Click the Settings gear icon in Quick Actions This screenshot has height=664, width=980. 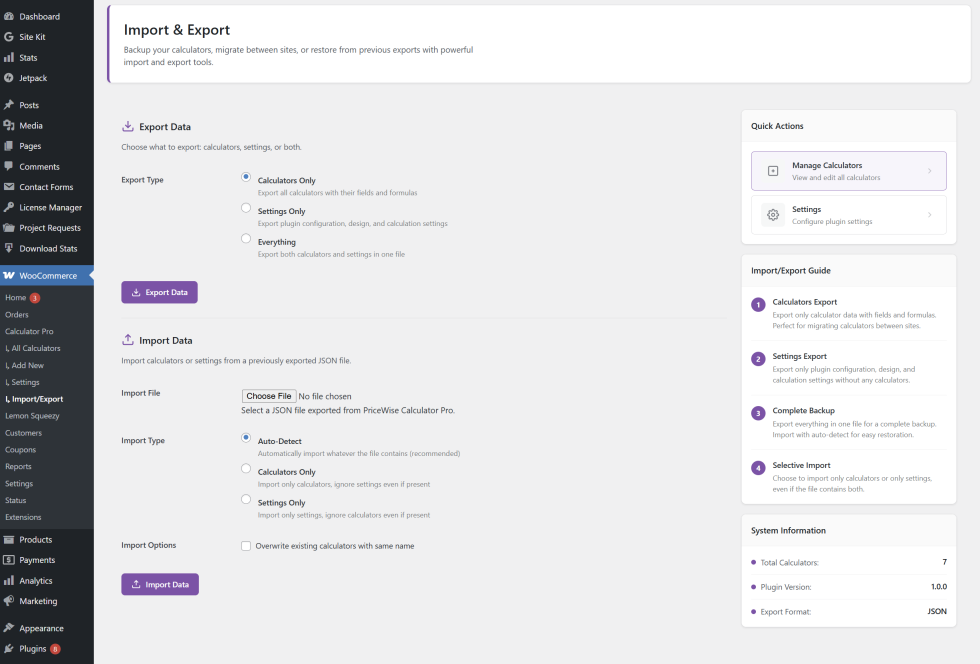(x=772, y=215)
